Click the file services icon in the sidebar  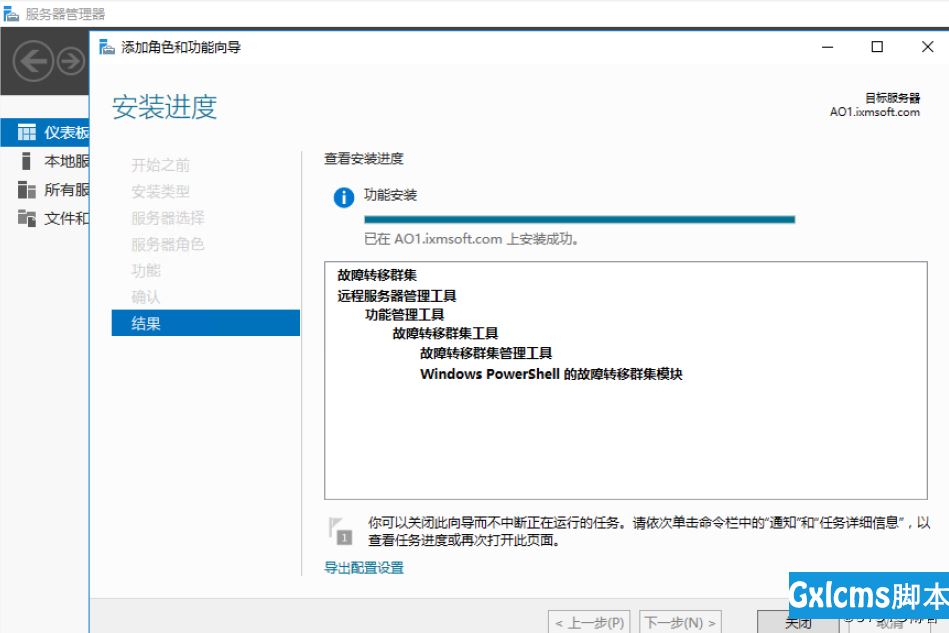tap(26, 218)
